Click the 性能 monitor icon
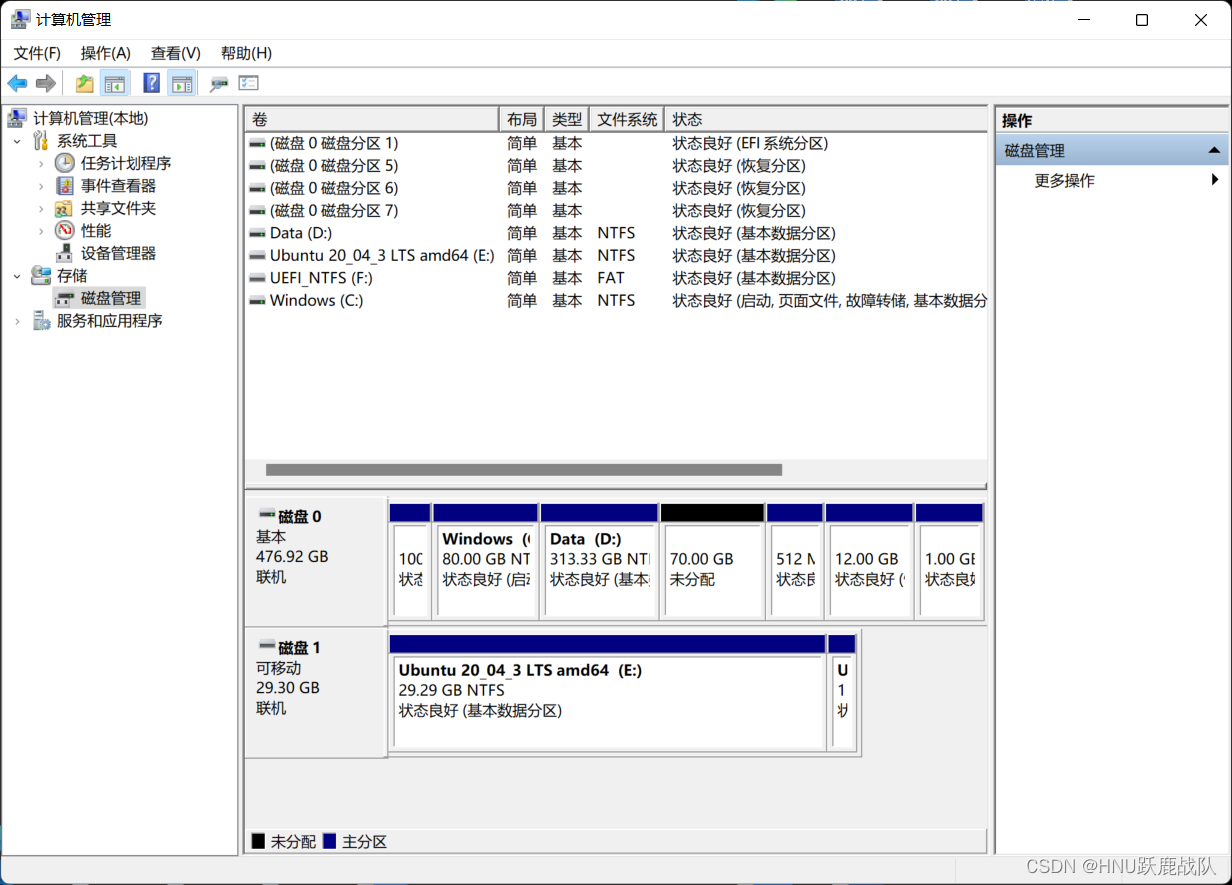The height and width of the screenshot is (885, 1232). [65, 230]
